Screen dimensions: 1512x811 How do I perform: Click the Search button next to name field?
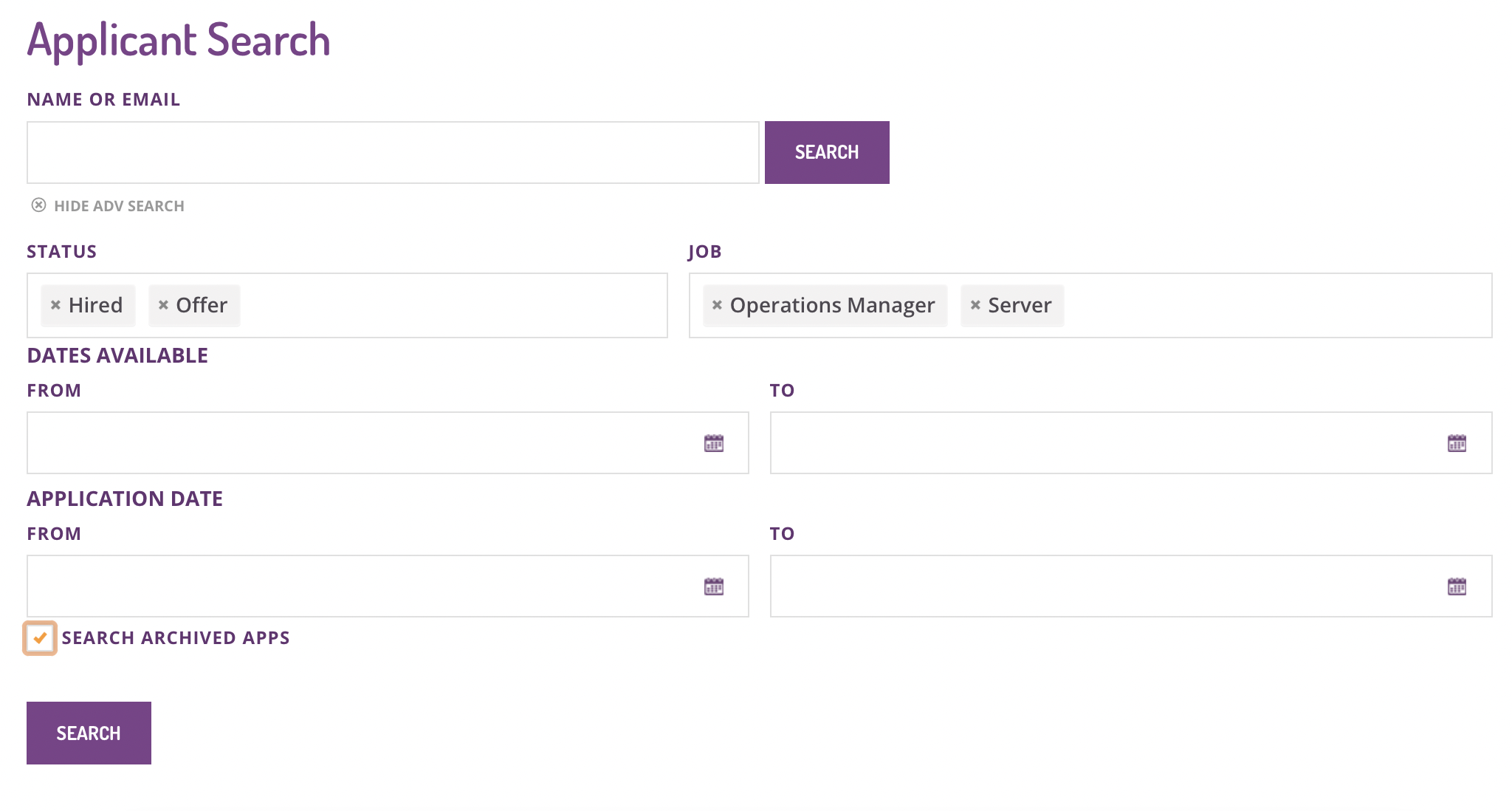[x=827, y=152]
